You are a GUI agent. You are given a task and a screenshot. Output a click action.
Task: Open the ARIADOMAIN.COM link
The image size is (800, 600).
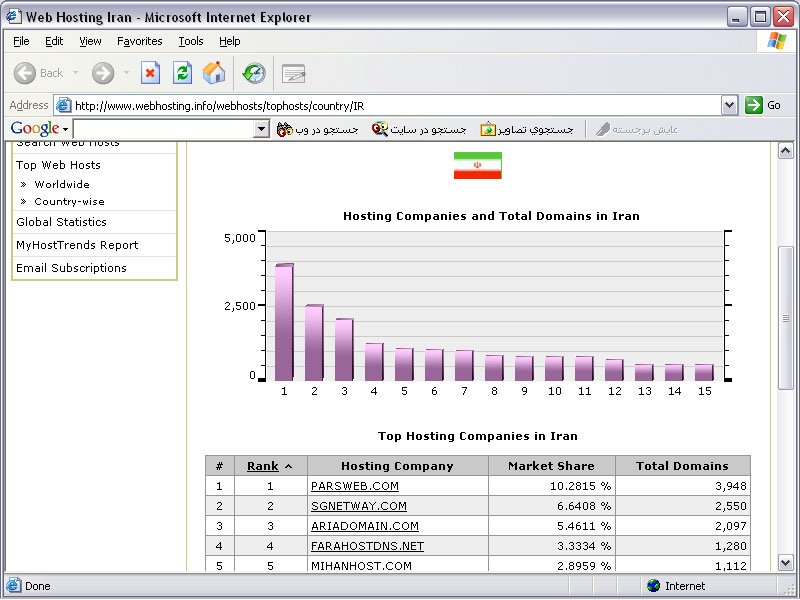[x=364, y=526]
